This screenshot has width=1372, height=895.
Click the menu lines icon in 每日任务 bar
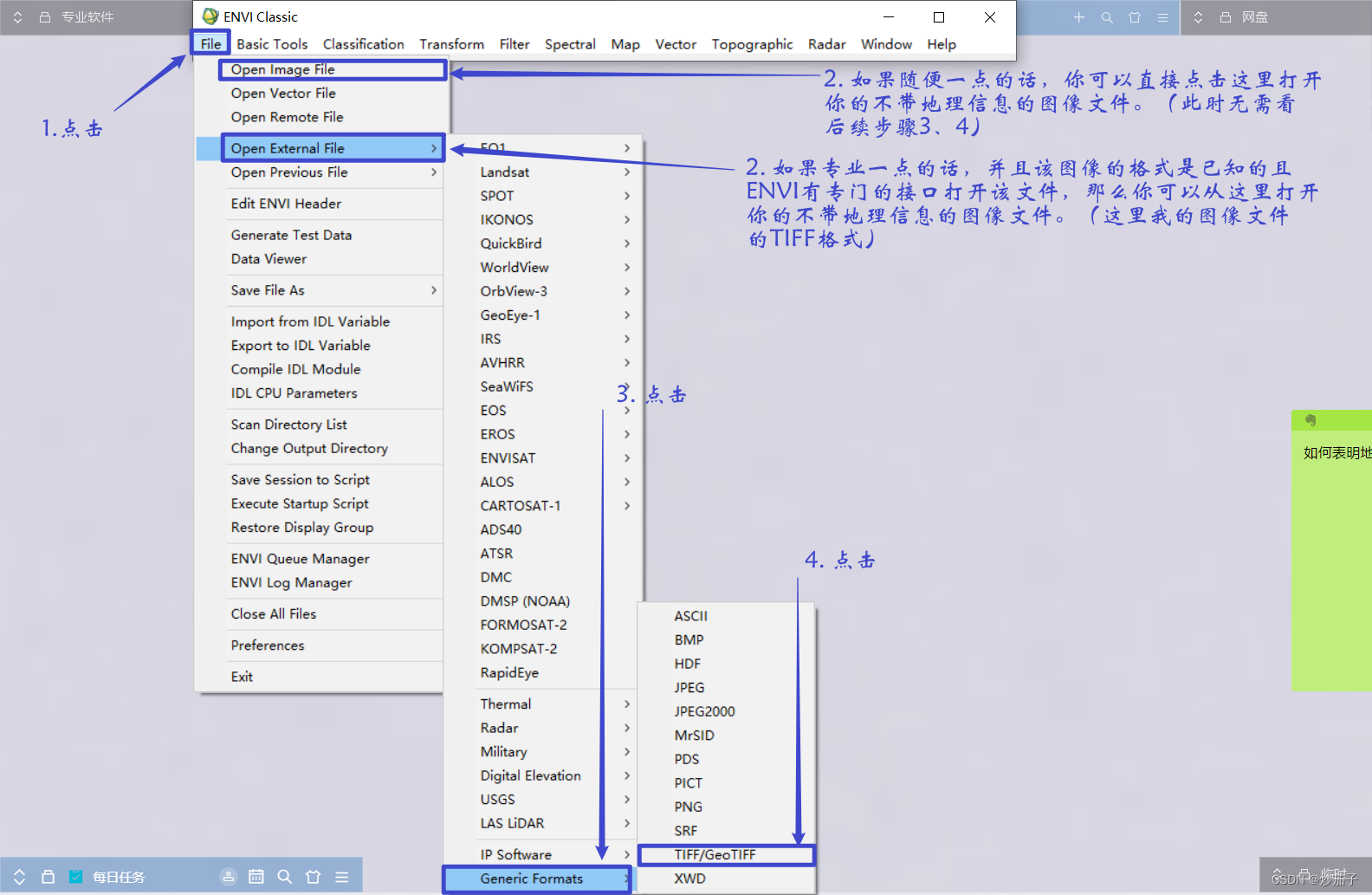click(342, 877)
